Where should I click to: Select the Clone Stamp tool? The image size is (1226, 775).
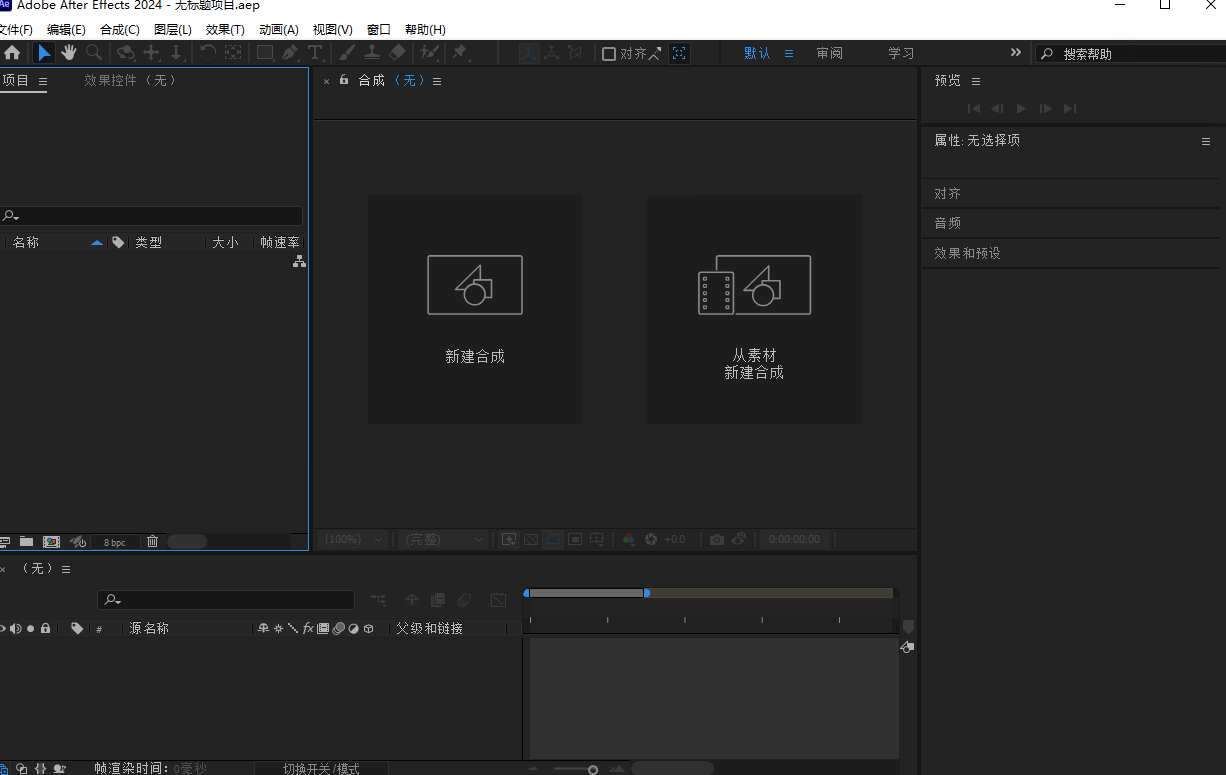point(372,53)
